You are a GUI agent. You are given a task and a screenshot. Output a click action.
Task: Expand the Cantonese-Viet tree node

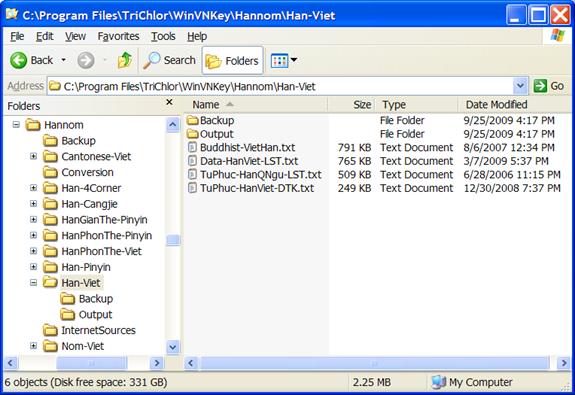pos(33,156)
